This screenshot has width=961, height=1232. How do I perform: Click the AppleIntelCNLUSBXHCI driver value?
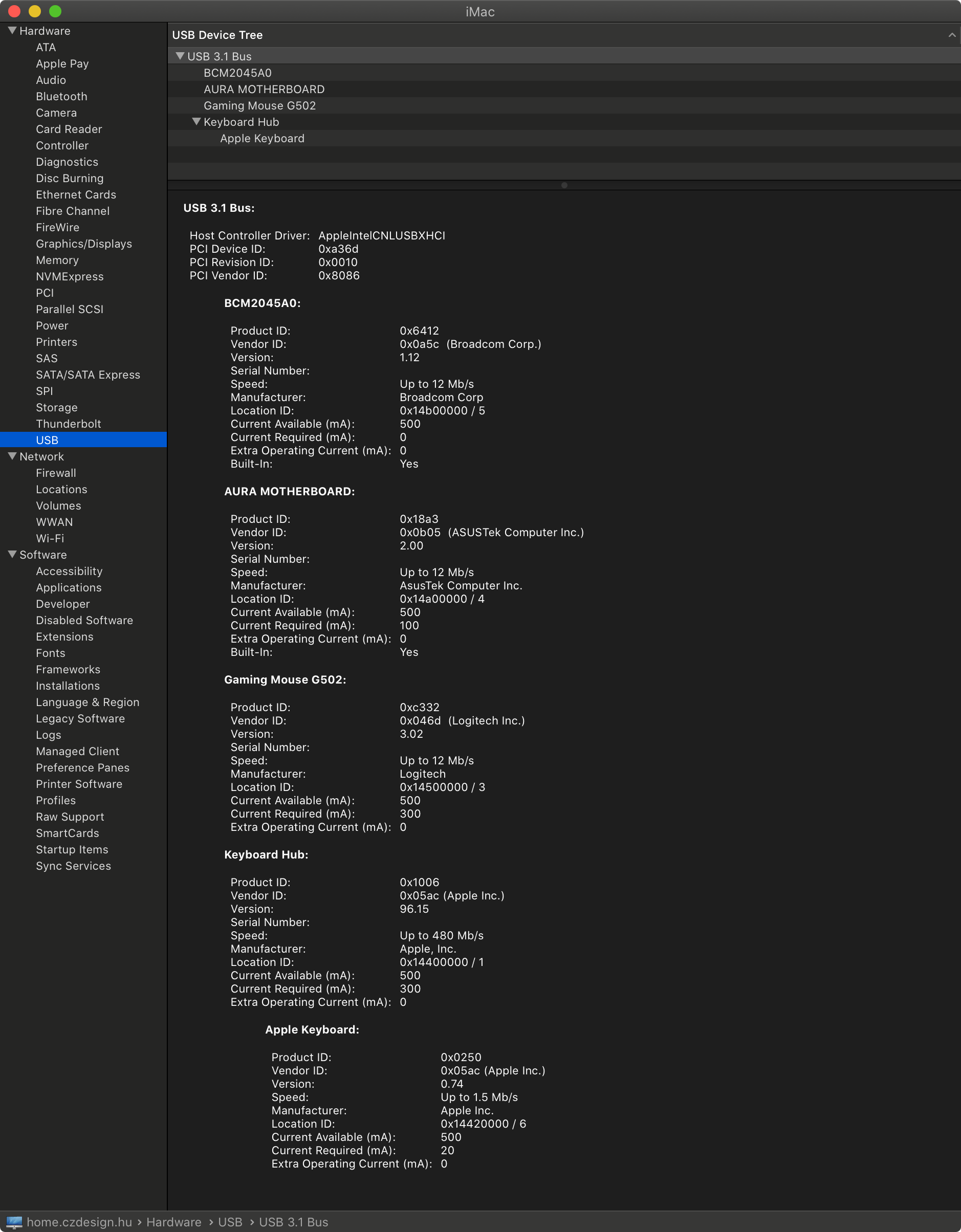pyautogui.click(x=382, y=235)
